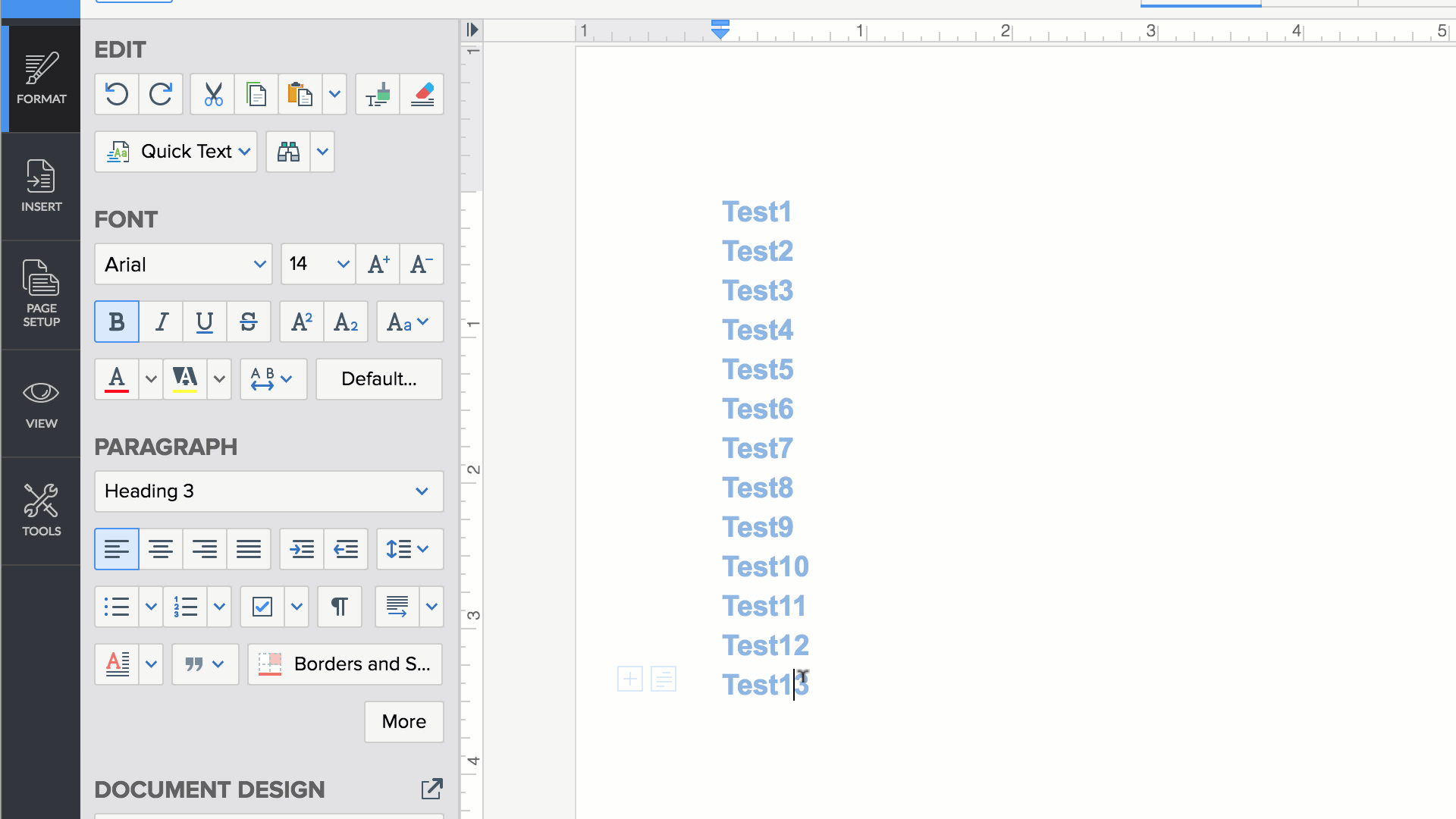1456x819 pixels.
Task: Open Borders and Shading options
Action: (x=345, y=664)
